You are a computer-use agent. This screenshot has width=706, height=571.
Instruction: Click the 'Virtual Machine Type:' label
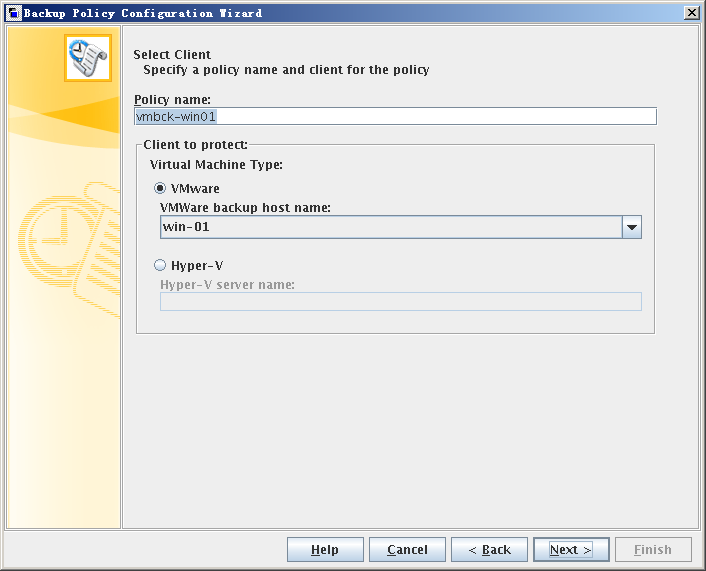click(x=216, y=165)
